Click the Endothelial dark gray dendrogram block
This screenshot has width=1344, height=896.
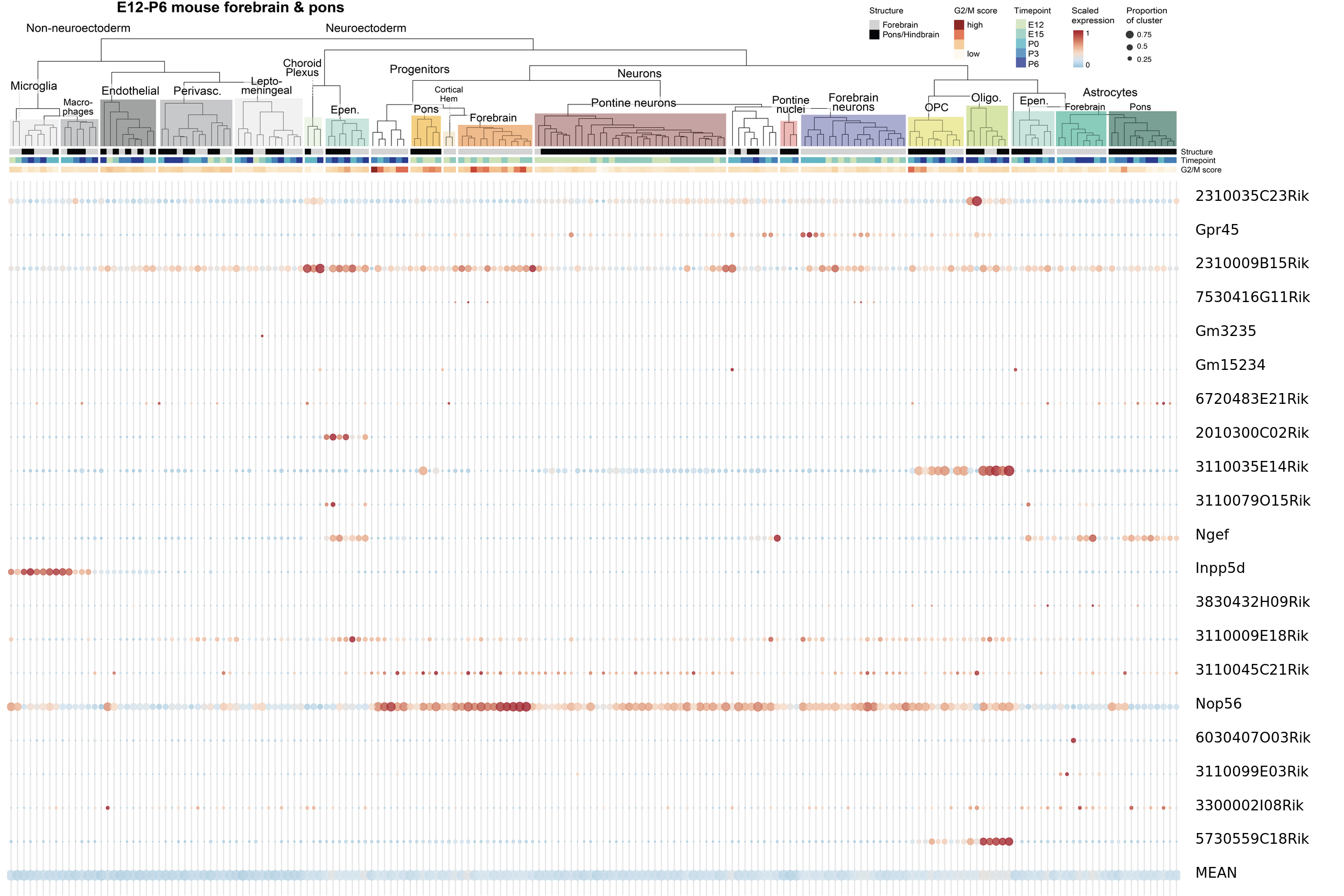[x=128, y=123]
